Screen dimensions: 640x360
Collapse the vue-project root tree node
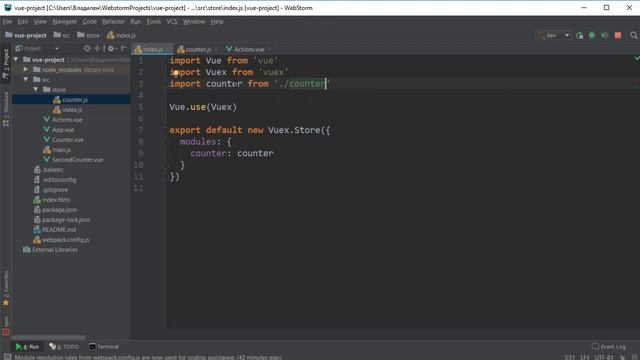tap(16, 60)
